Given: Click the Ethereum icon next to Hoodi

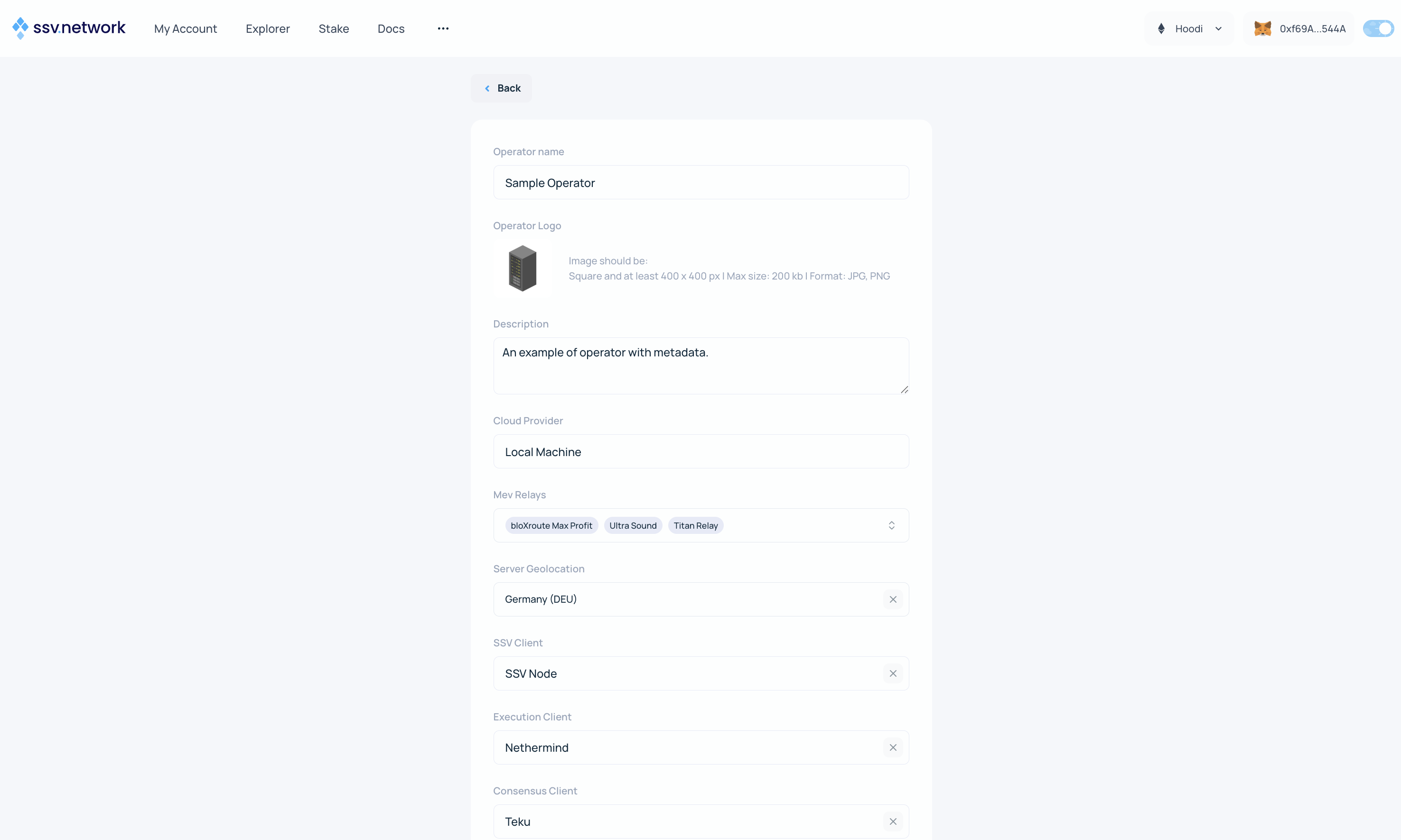Looking at the screenshot, I should coord(1161,28).
